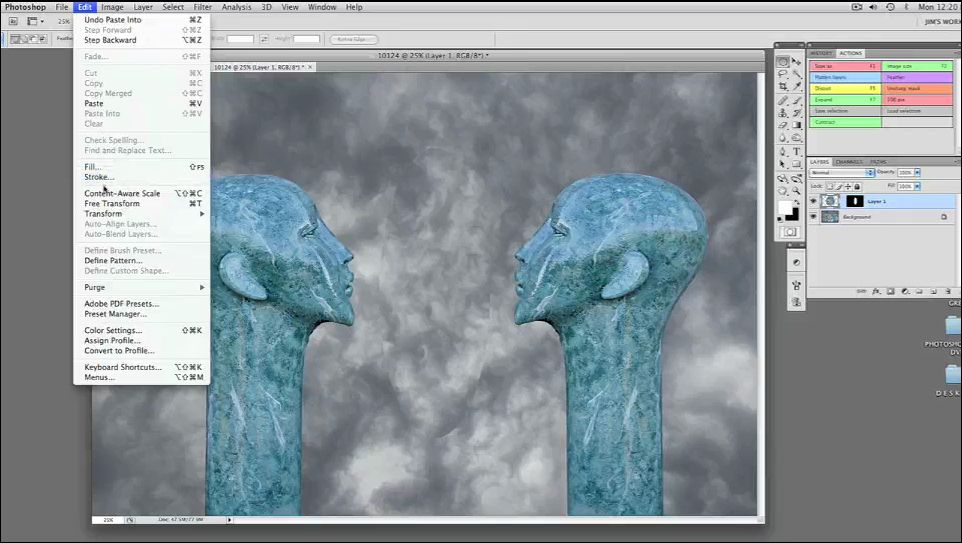The image size is (962, 543).
Task: Switch to the History tab
Action: [x=822, y=53]
